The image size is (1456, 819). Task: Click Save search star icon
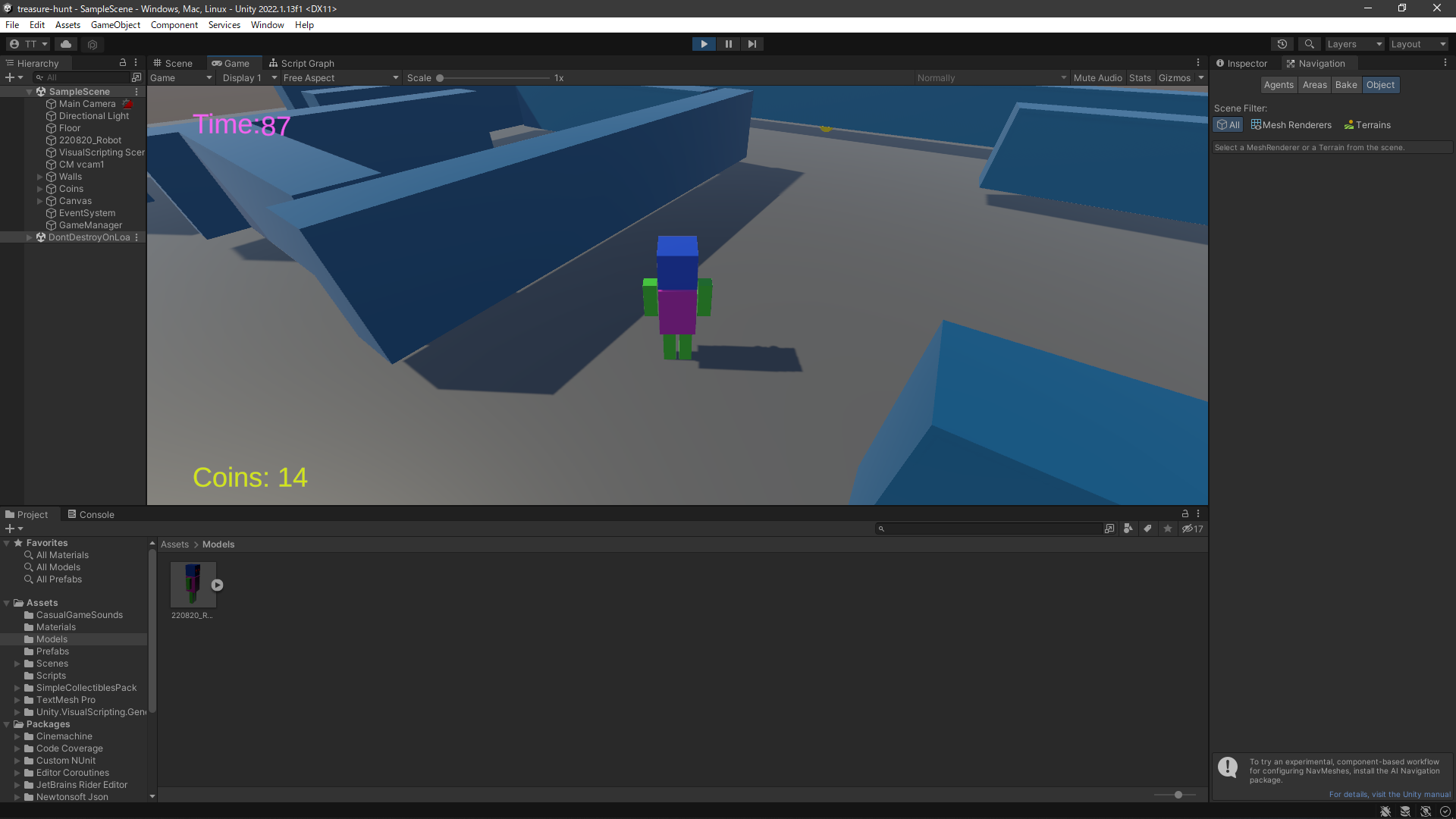(x=1168, y=529)
